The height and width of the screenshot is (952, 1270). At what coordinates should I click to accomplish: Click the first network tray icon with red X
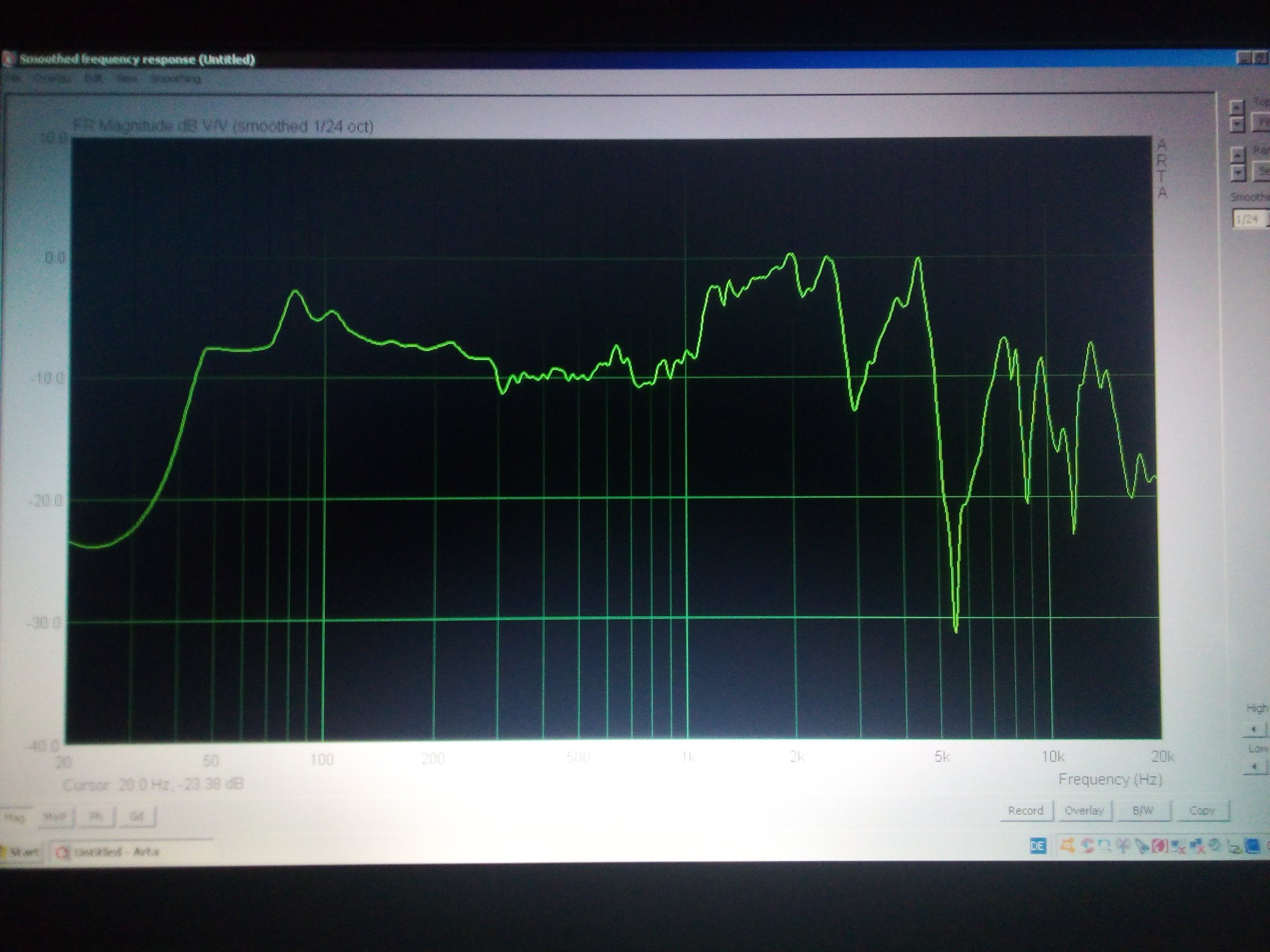pyautogui.click(x=1178, y=846)
